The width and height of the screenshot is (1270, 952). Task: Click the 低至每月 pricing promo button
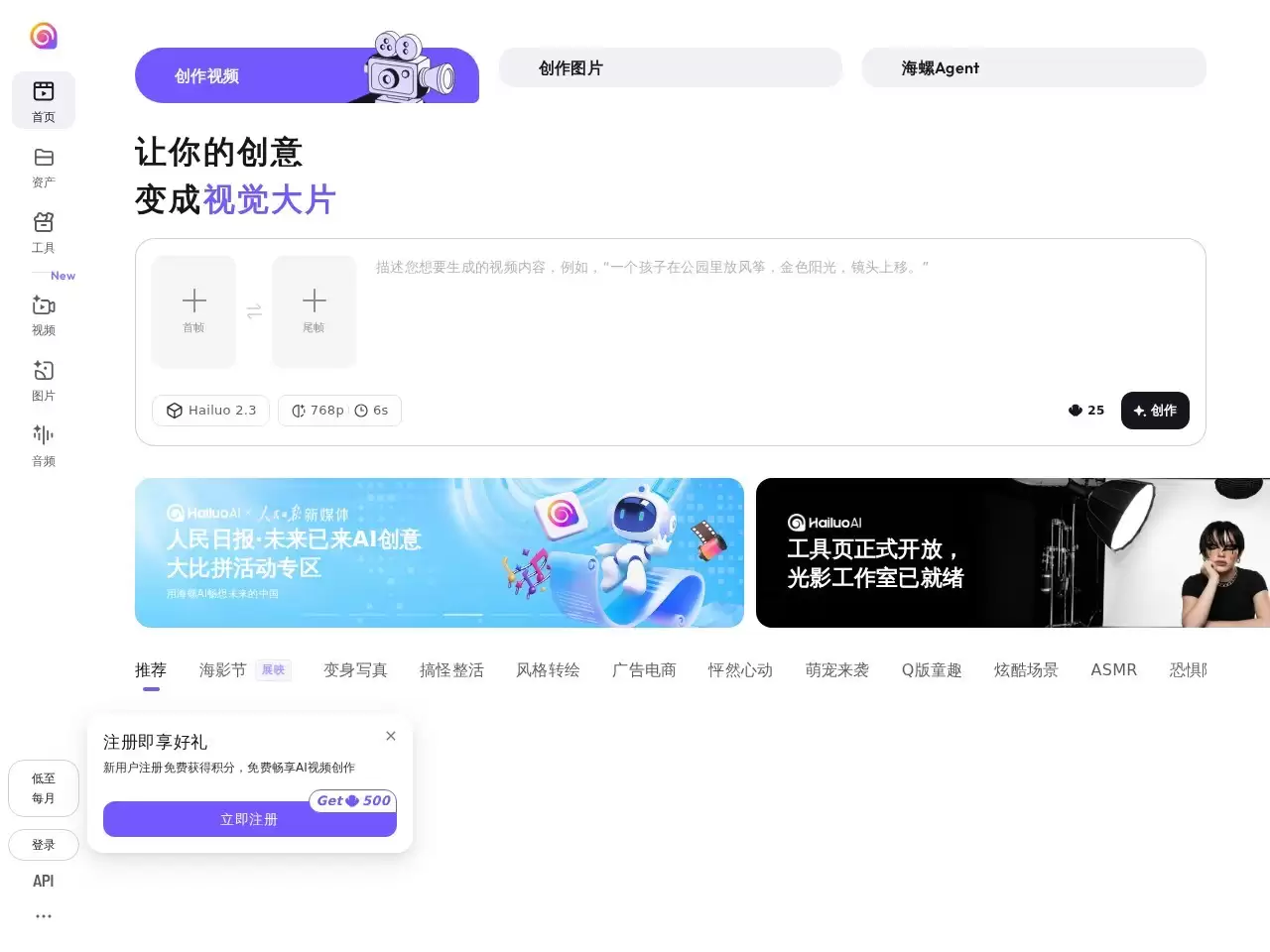click(44, 788)
